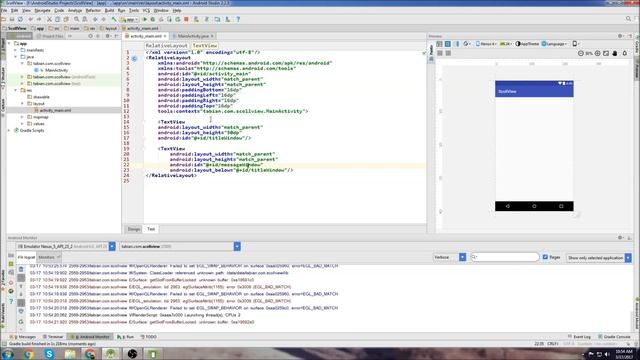Click the Preview panel settings gear
This screenshot has width=640, height=360.
[620, 36]
